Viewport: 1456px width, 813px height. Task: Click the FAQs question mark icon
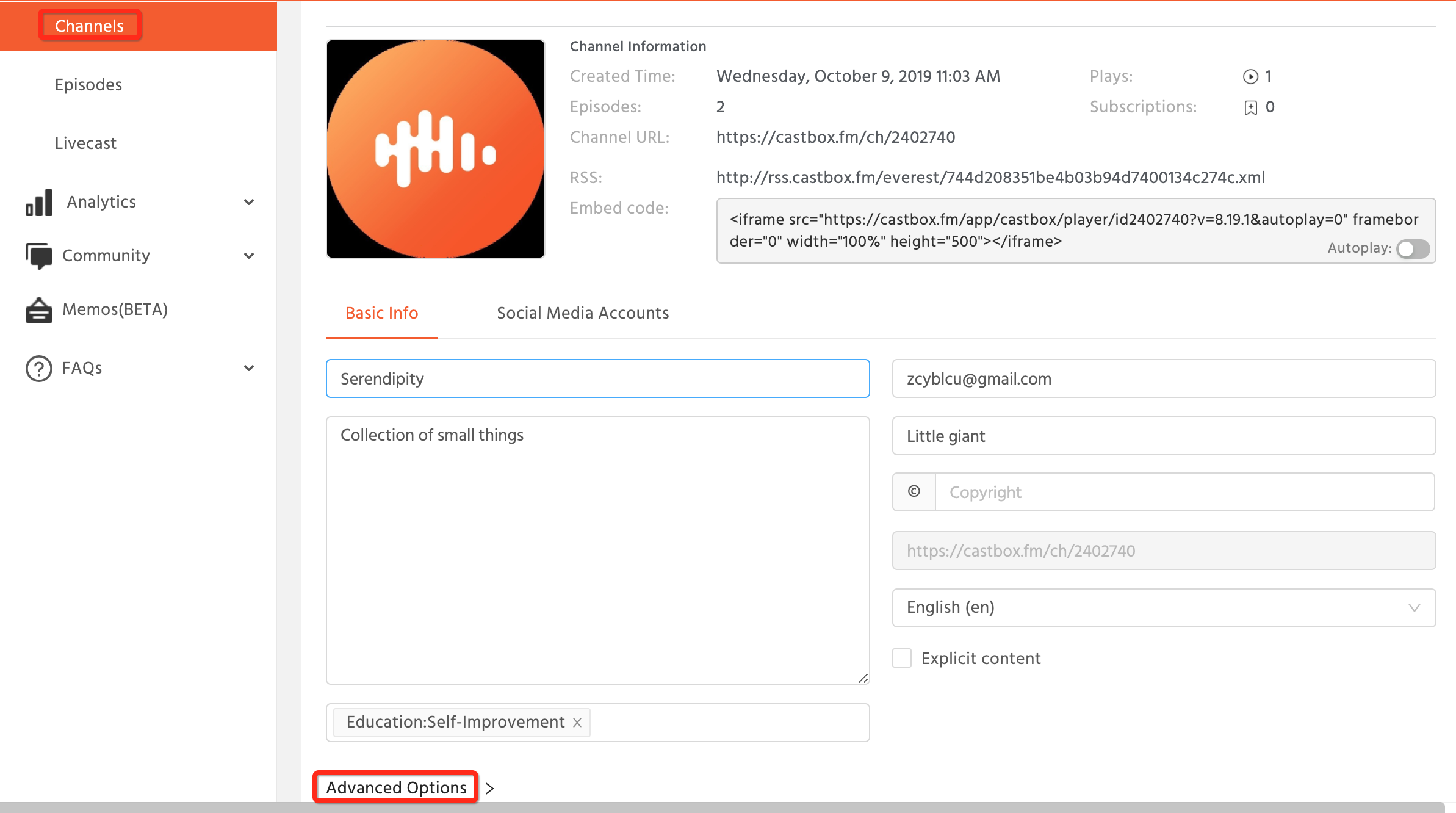[x=39, y=369]
